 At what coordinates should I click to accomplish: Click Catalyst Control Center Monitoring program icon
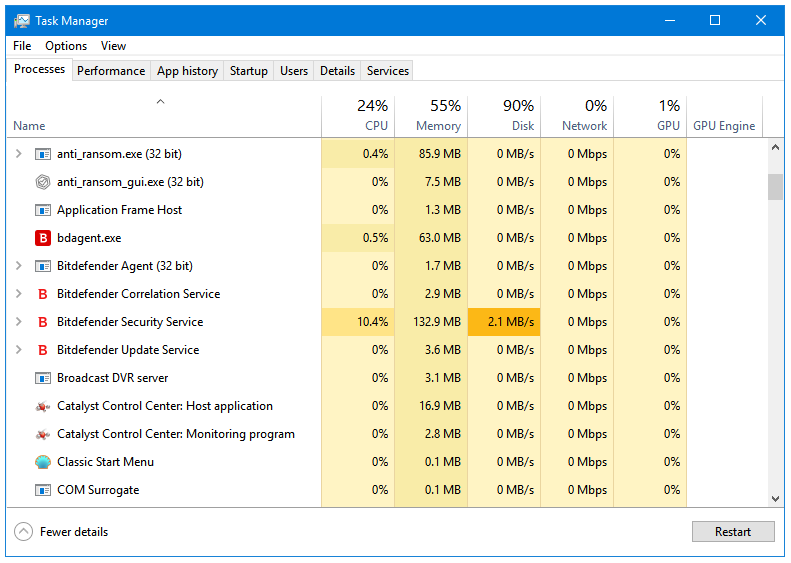coord(43,434)
